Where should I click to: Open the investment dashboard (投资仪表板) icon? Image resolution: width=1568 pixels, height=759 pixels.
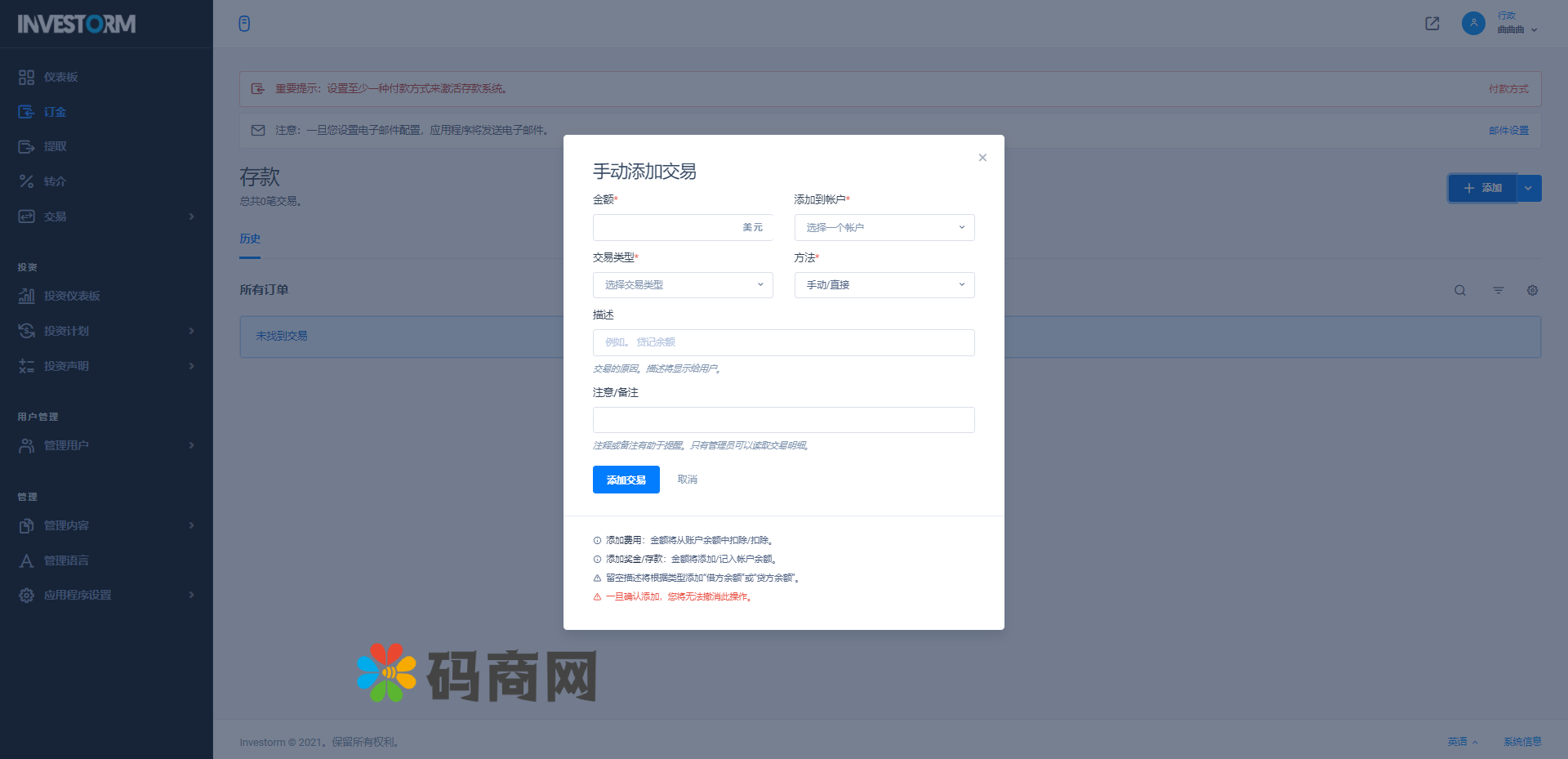pos(26,296)
